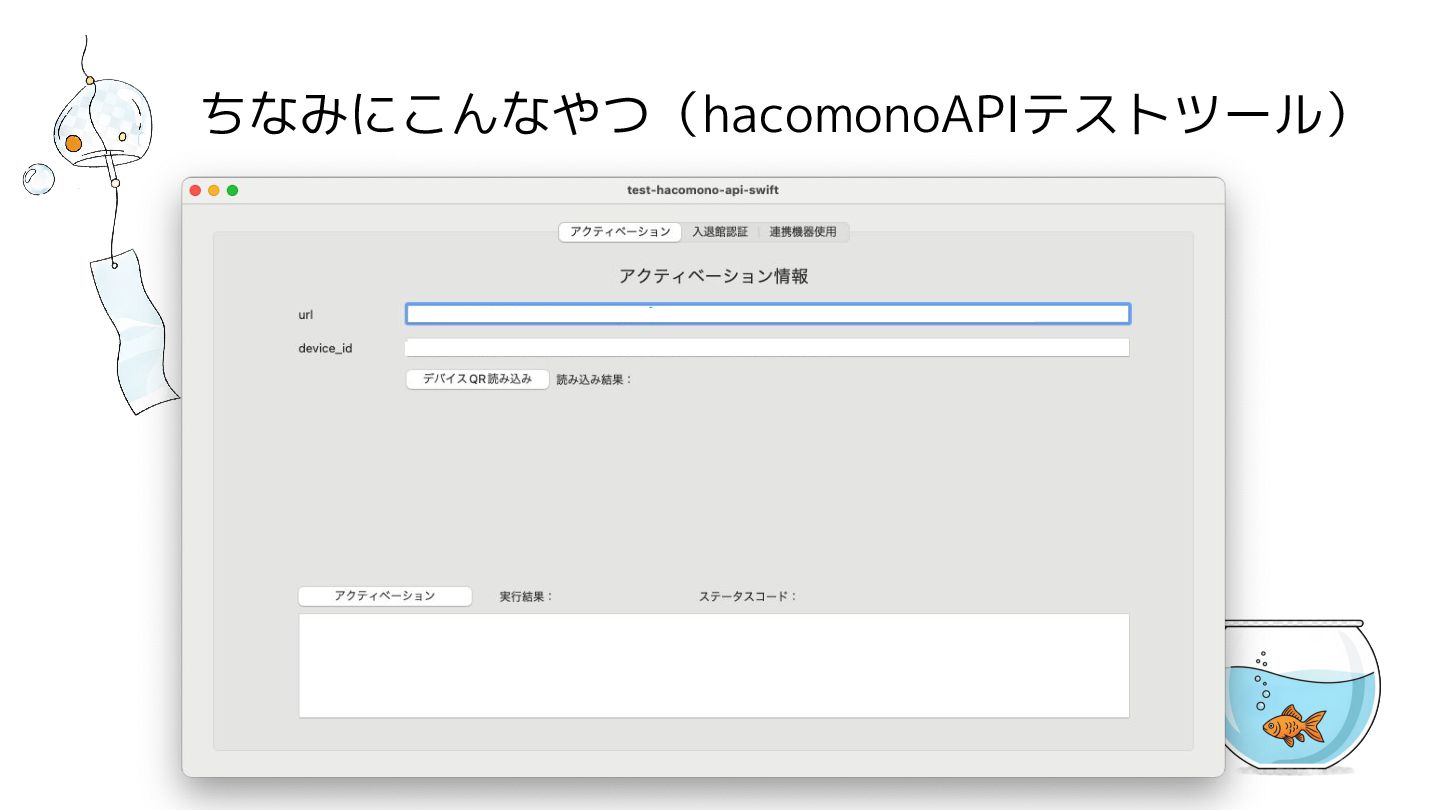Switch to the アクティベーション tab
The image size is (1440, 810).
pos(620,232)
